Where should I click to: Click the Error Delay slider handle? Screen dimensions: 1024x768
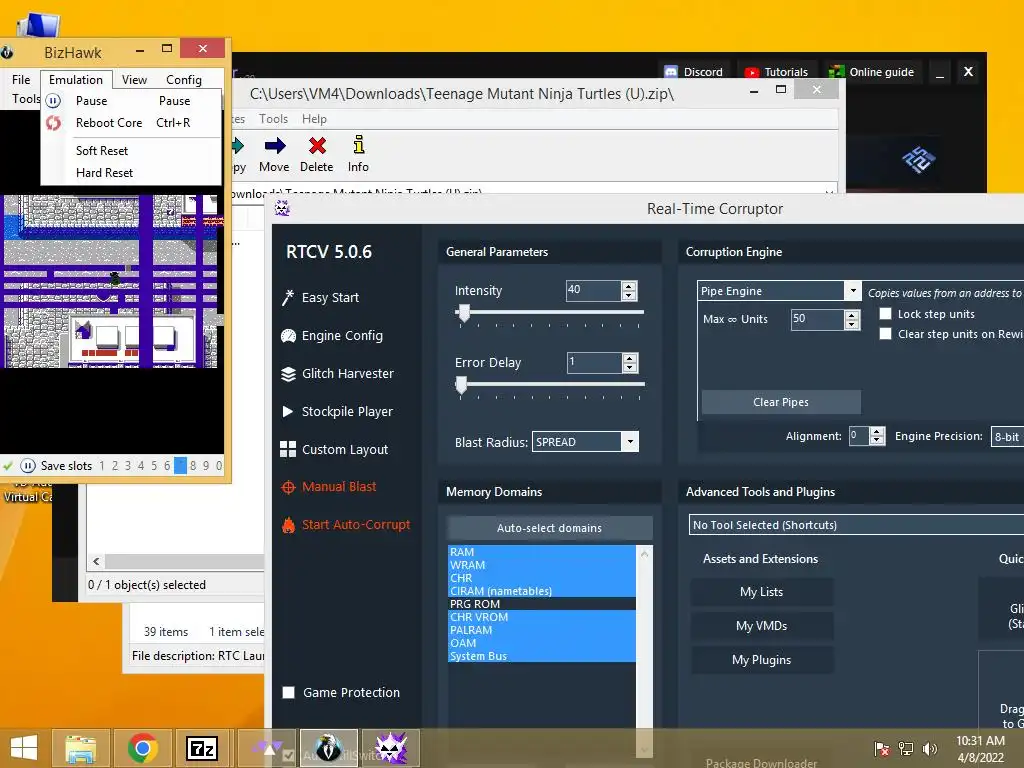pos(461,385)
